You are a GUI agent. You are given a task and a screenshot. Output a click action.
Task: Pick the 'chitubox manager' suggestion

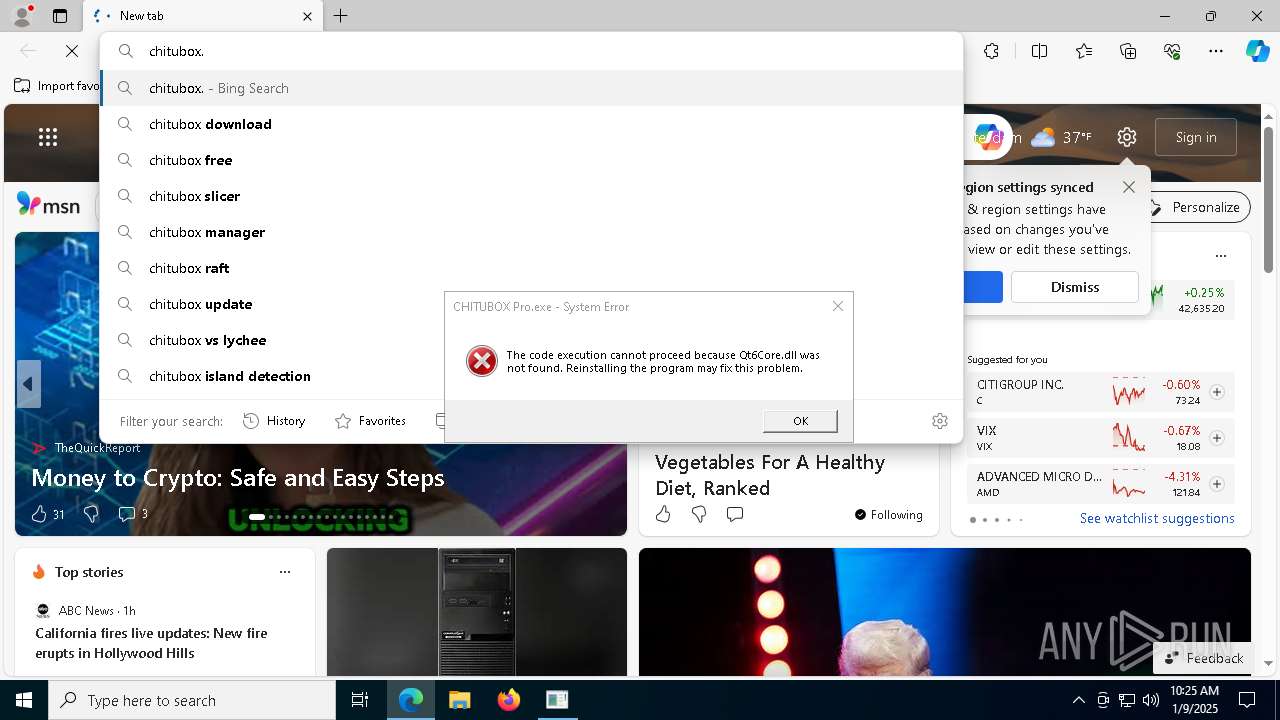(x=531, y=232)
